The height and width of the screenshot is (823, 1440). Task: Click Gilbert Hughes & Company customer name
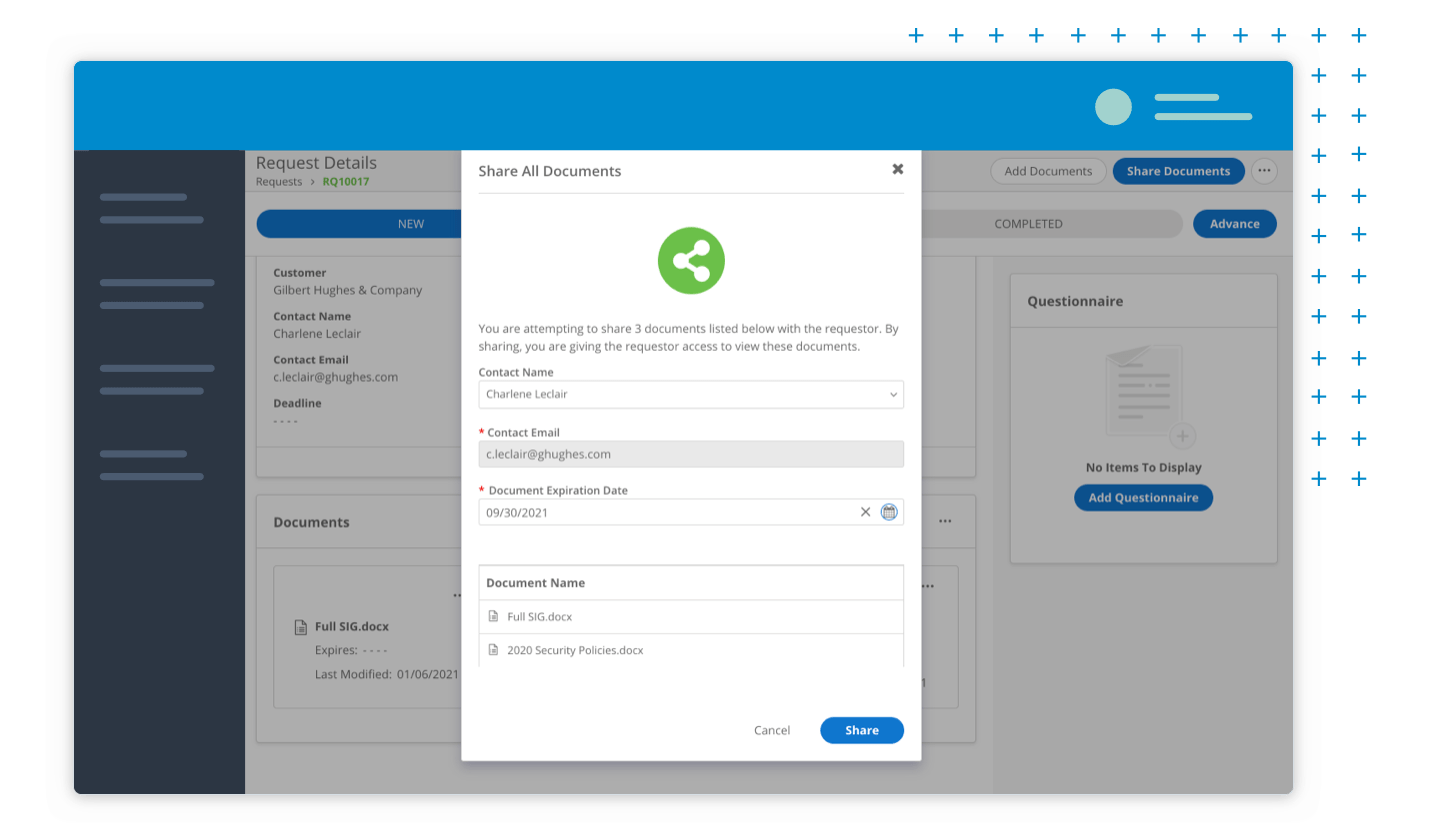[347, 290]
